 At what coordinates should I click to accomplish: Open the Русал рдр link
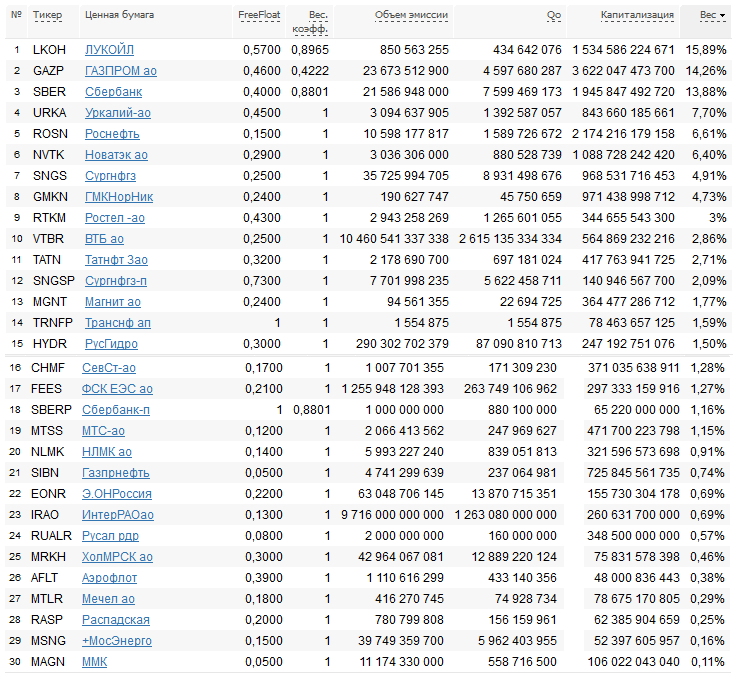110,536
